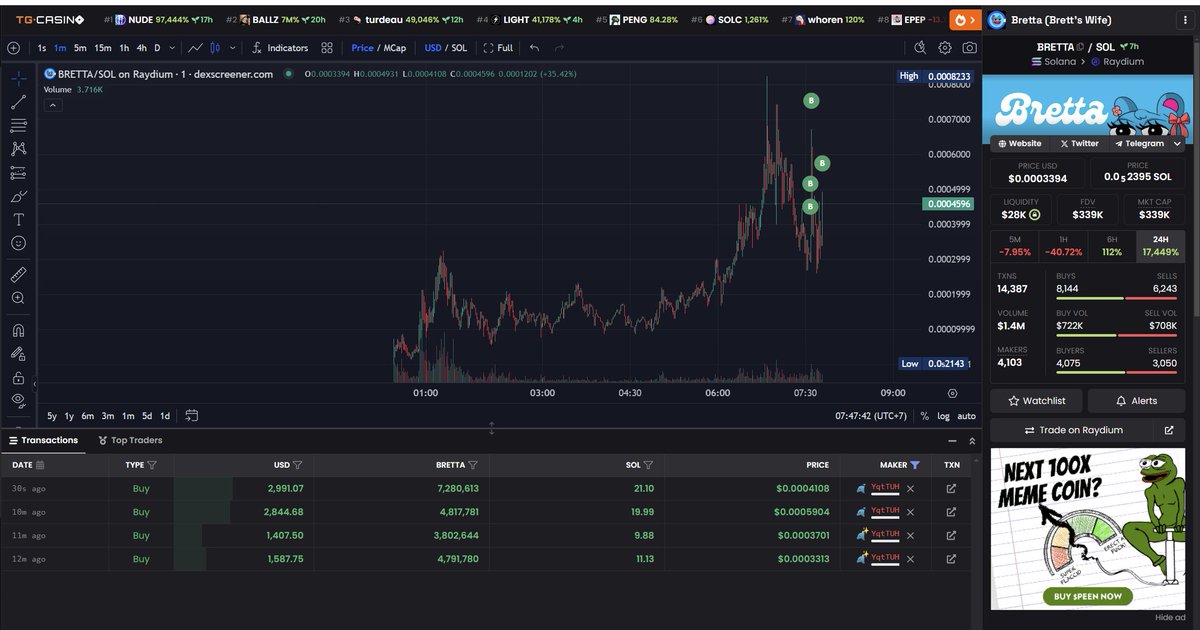
Task: Open the go to date picker
Action: click(x=192, y=416)
